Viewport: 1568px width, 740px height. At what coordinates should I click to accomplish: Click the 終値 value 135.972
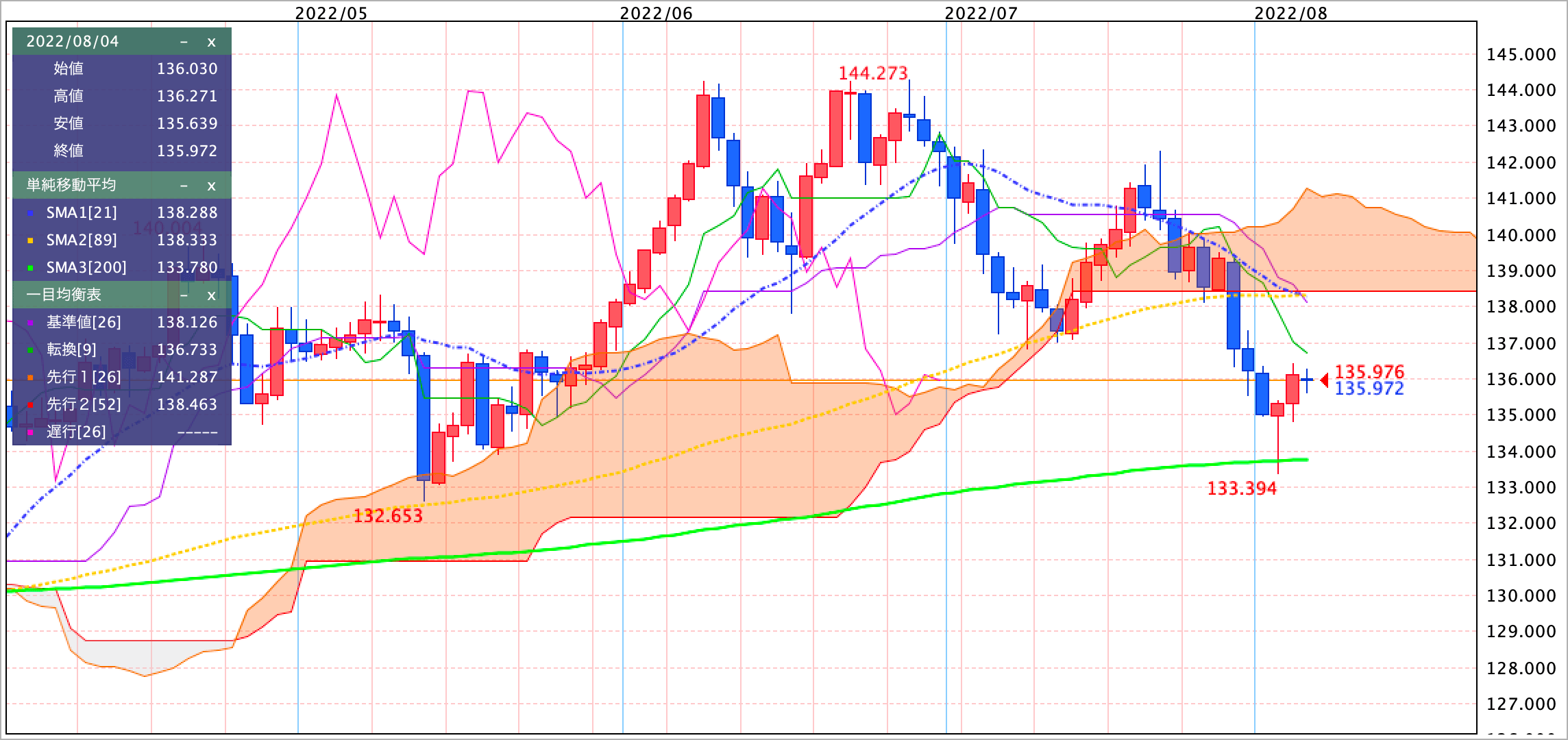click(x=187, y=151)
